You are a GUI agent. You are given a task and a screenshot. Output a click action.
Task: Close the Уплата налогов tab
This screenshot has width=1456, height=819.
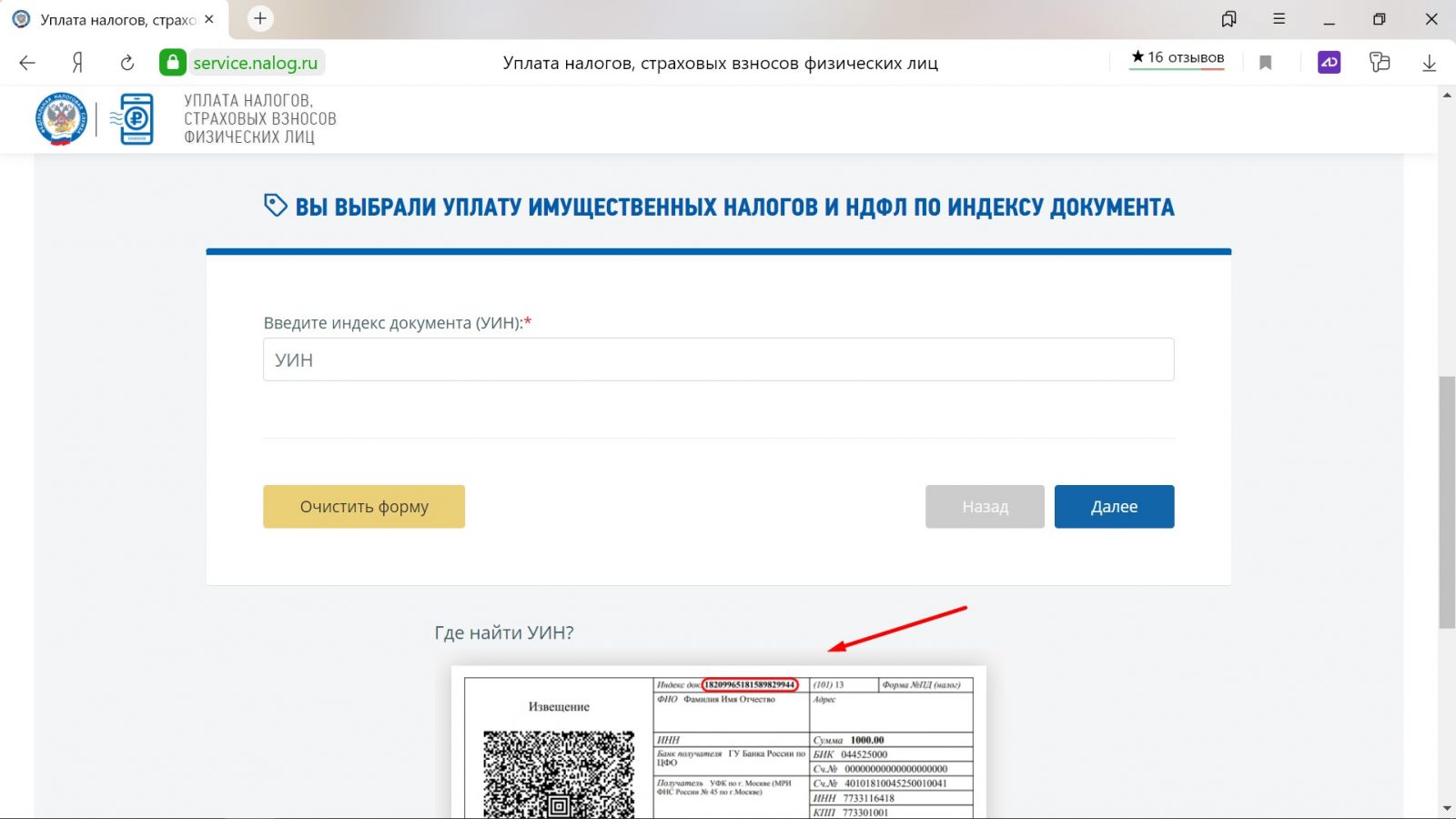209,19
